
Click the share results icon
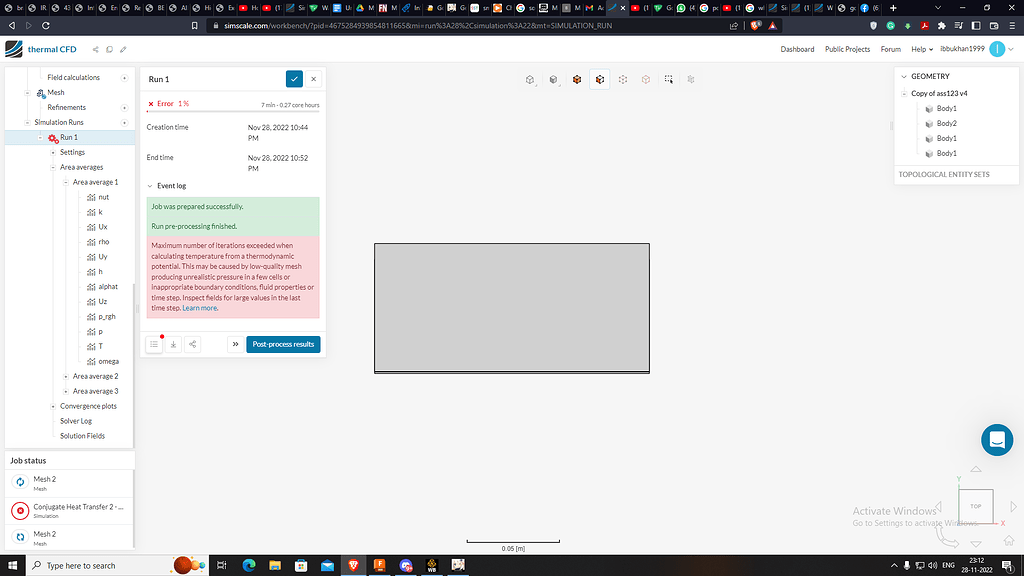tap(192, 344)
